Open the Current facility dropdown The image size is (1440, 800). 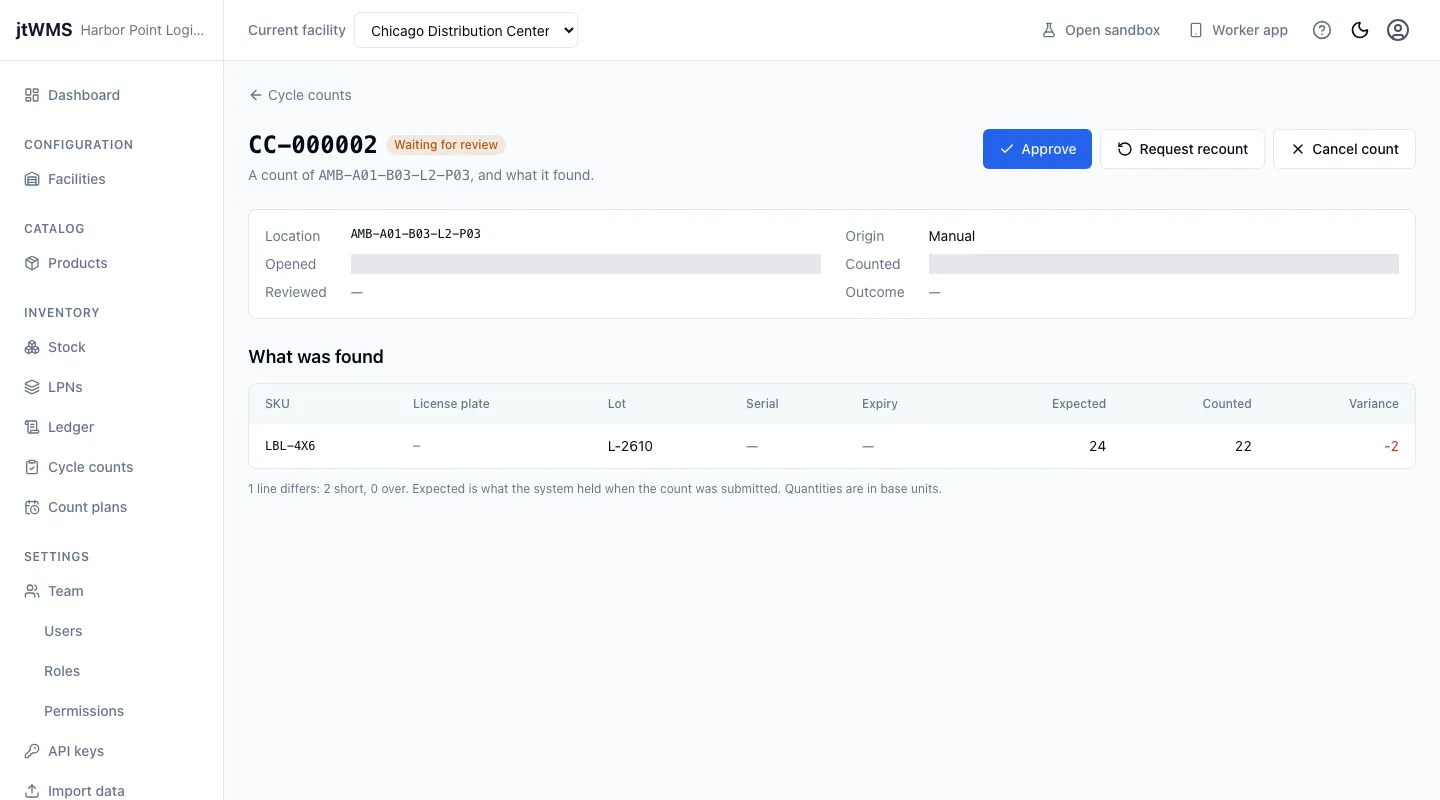(466, 30)
